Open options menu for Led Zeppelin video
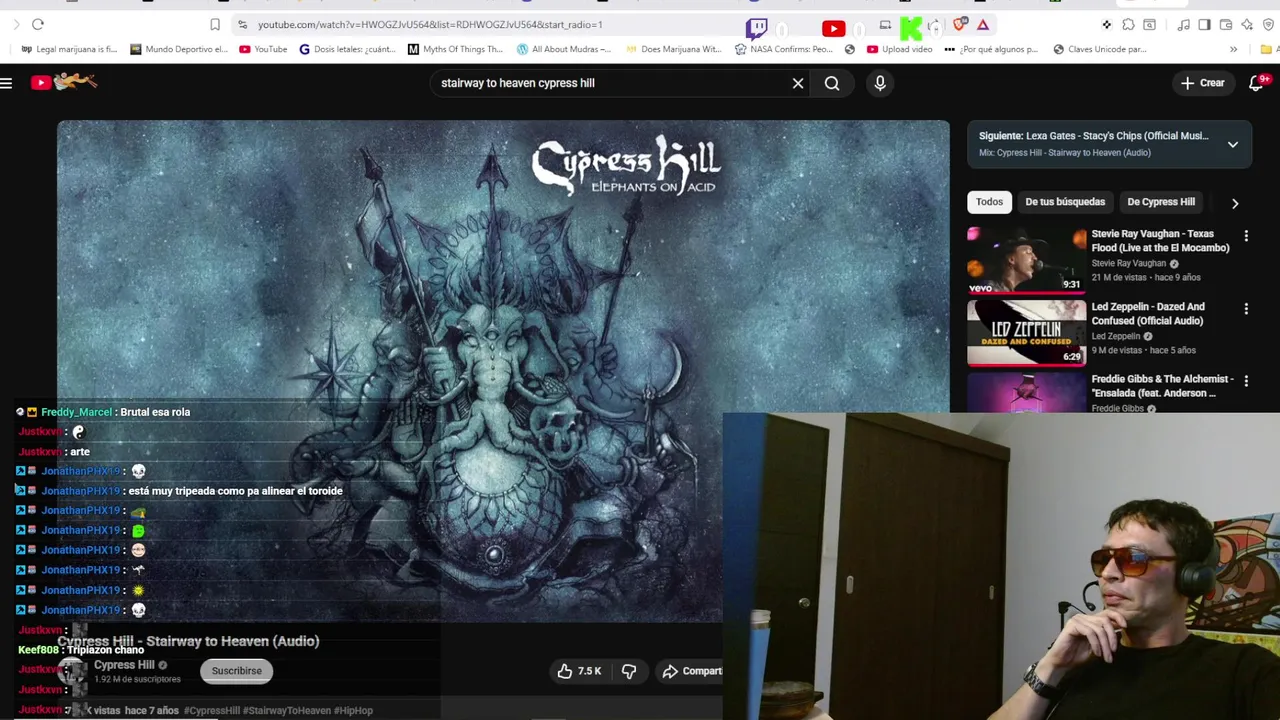Image resolution: width=1280 pixels, height=720 pixels. 1246,309
